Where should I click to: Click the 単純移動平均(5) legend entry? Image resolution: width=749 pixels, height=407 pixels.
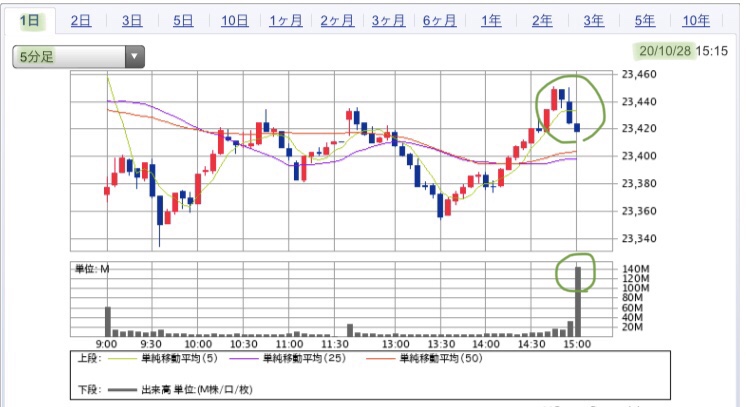tap(179, 358)
